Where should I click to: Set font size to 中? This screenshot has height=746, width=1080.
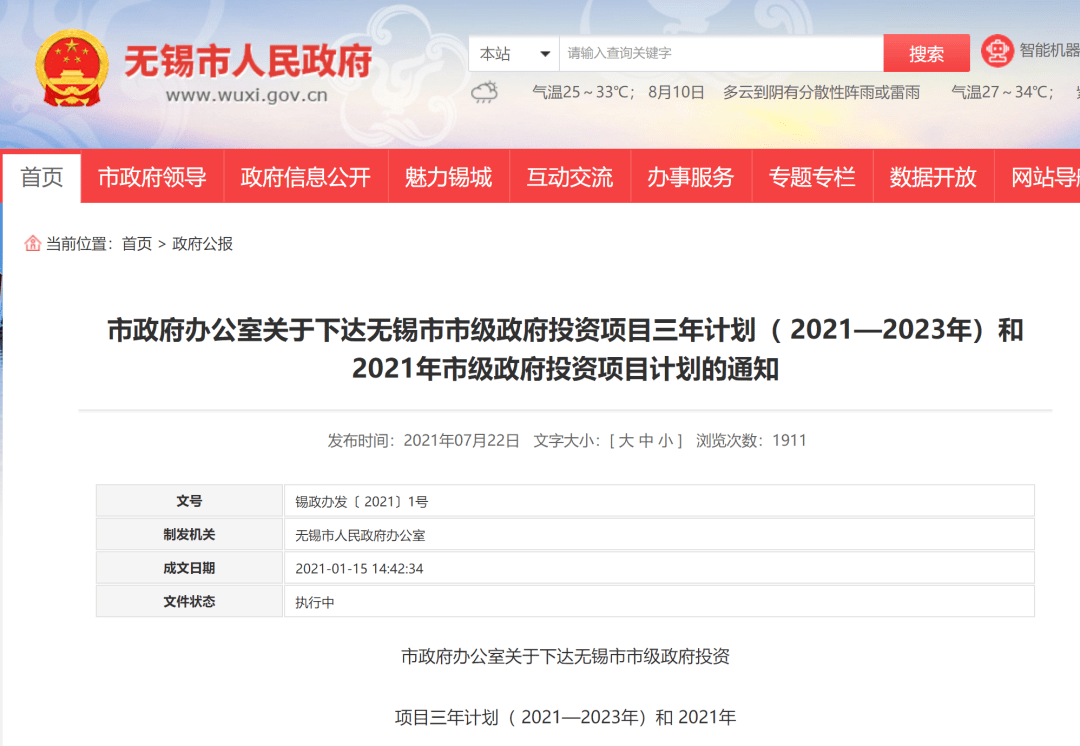click(x=645, y=440)
